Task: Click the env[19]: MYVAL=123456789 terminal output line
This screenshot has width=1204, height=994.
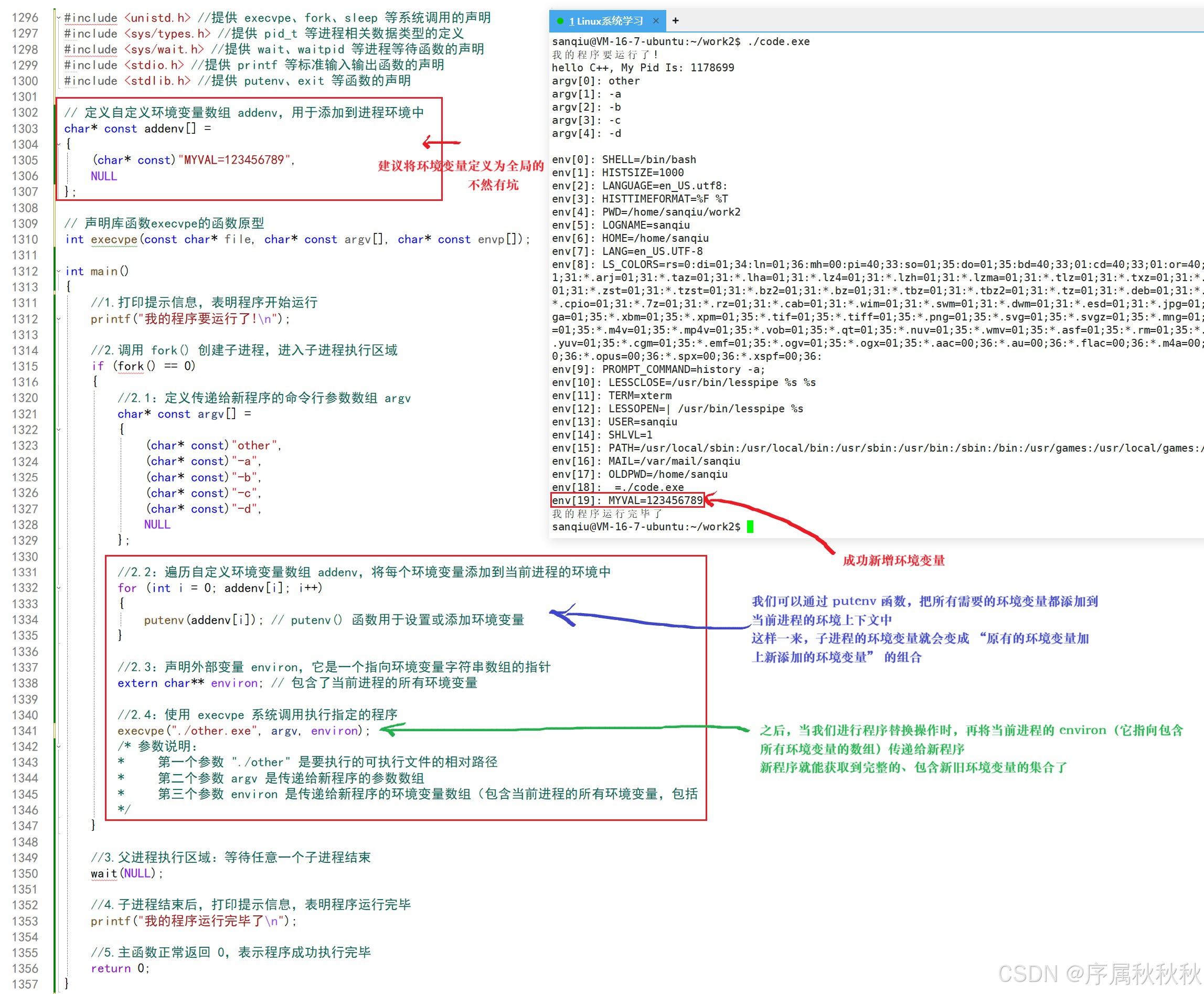Action: pos(627,500)
